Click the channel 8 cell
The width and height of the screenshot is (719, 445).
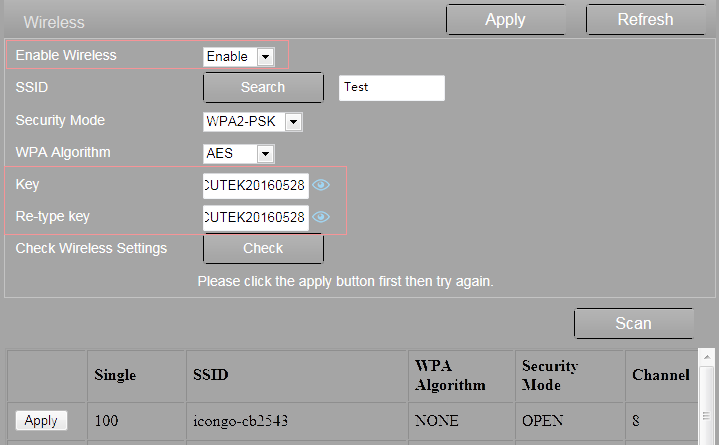coord(661,421)
